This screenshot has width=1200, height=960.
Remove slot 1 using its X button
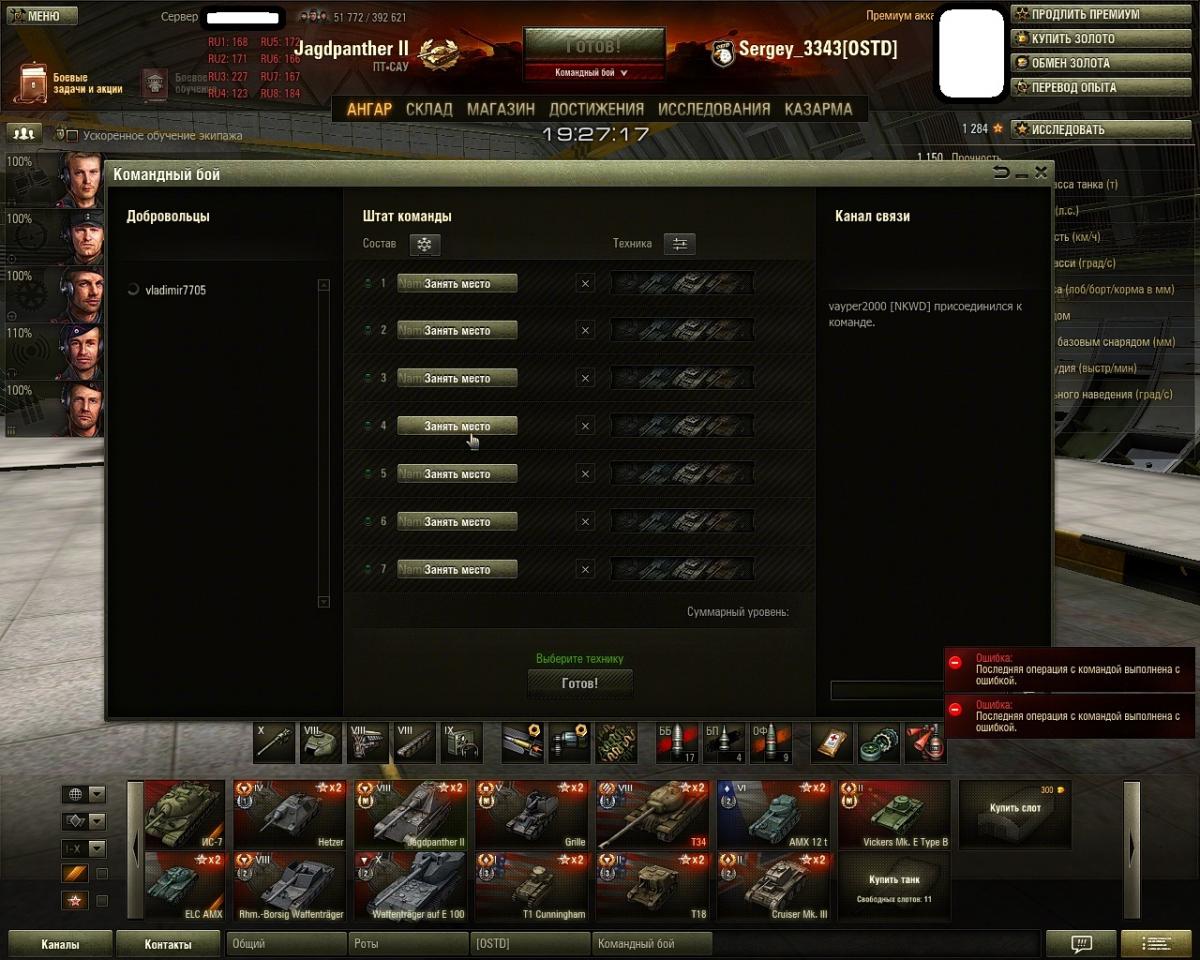(585, 284)
